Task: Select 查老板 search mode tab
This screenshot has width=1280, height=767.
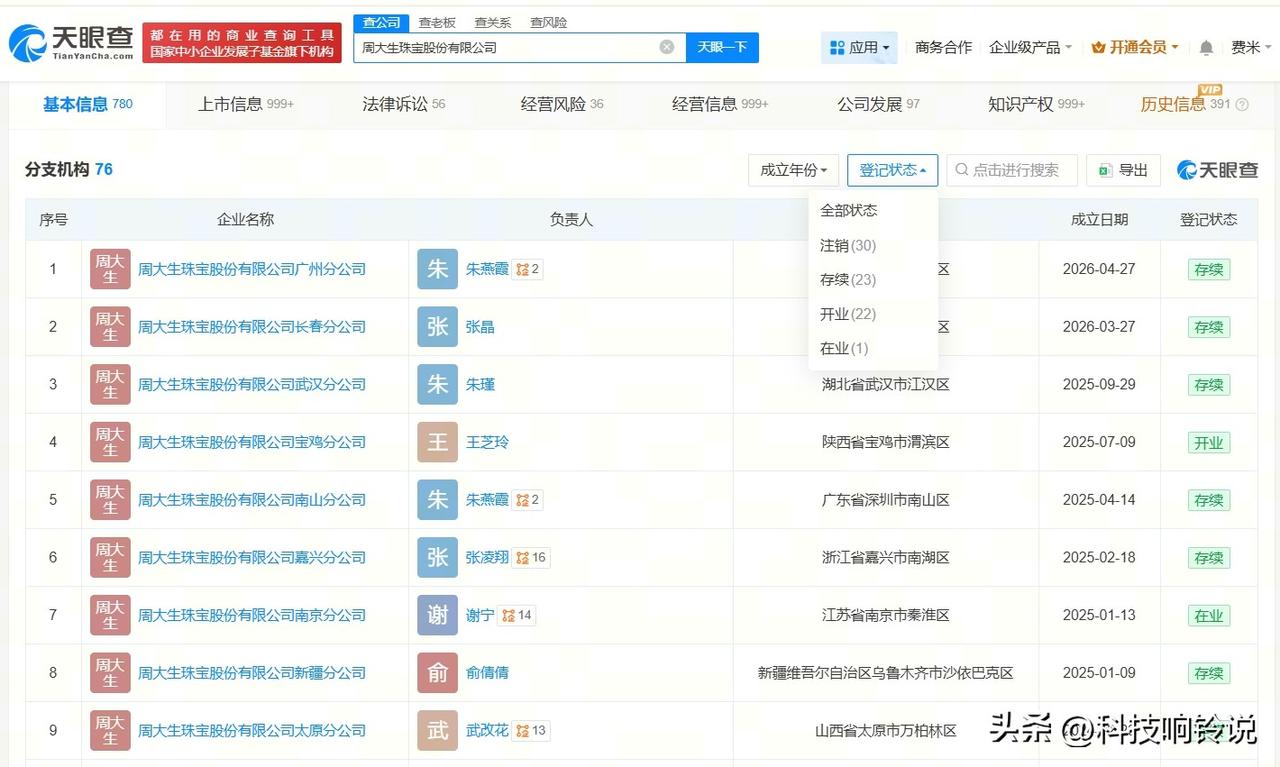Action: tap(437, 22)
